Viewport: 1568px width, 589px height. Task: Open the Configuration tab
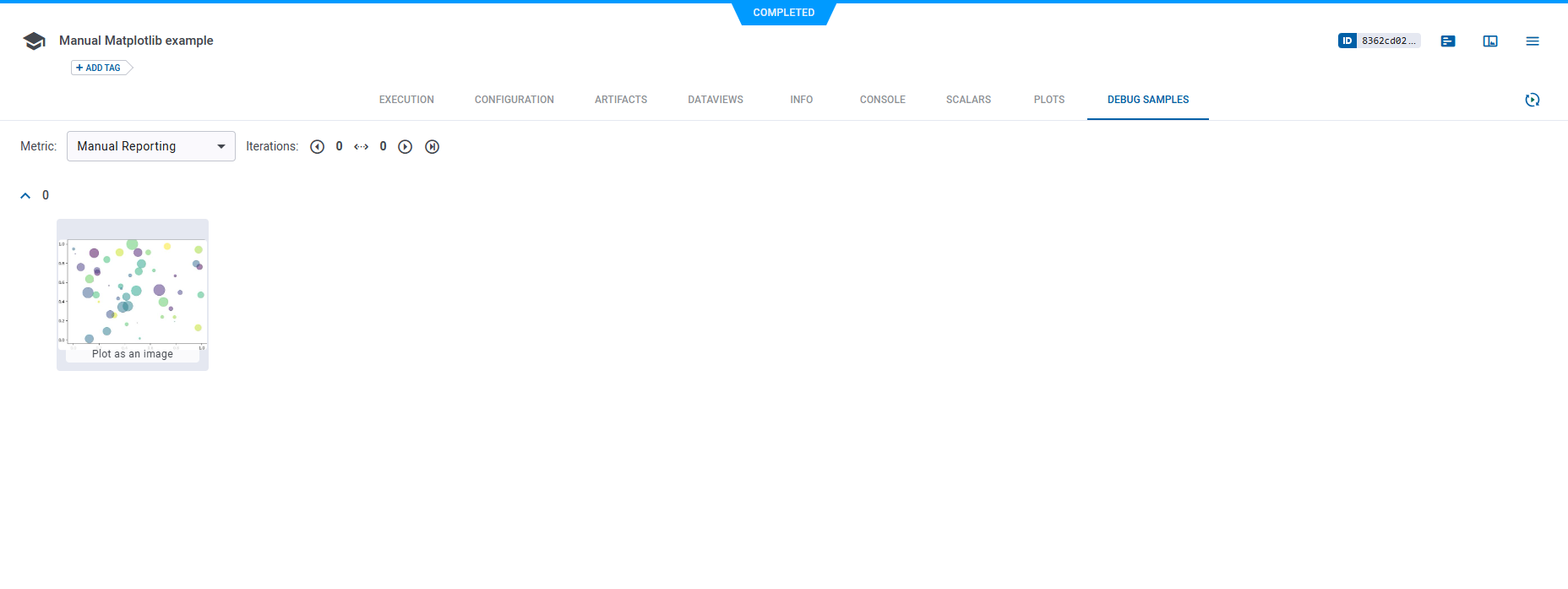click(514, 100)
